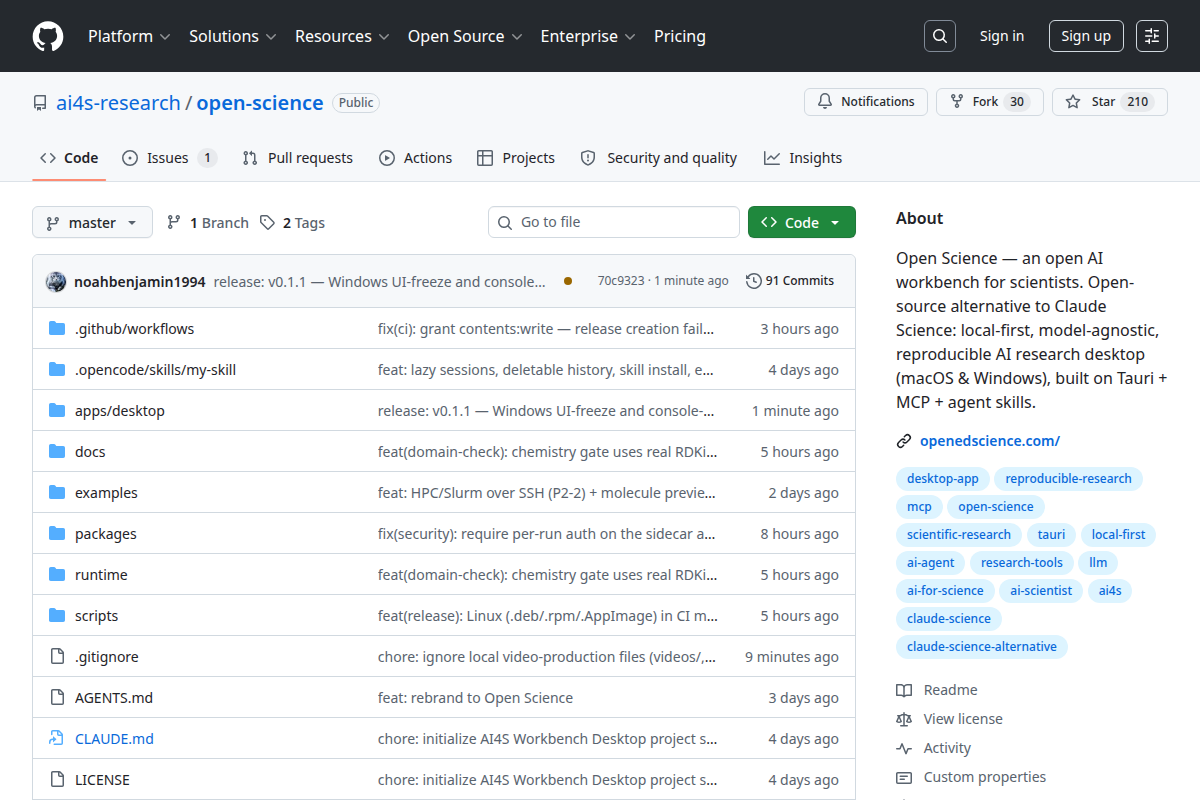Click the note icon beside Custom properties
Viewport: 1200px width, 800px height.
click(904, 777)
